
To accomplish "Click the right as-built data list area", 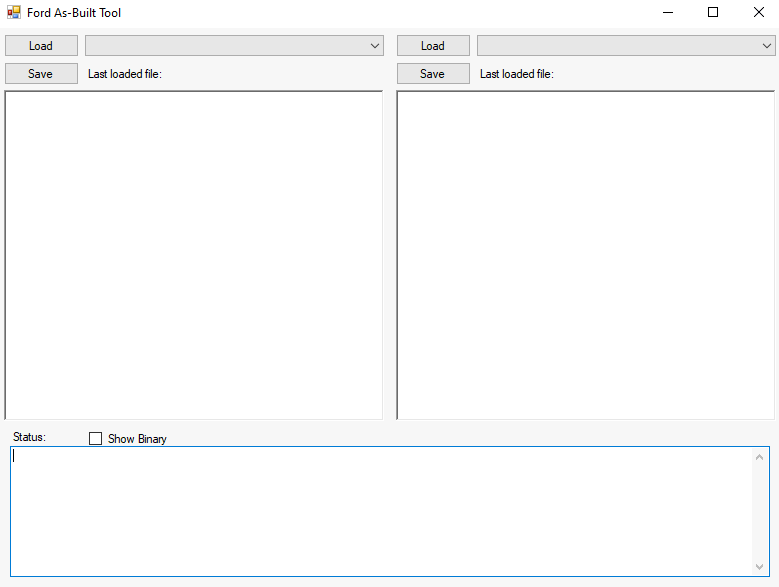I will pos(586,255).
